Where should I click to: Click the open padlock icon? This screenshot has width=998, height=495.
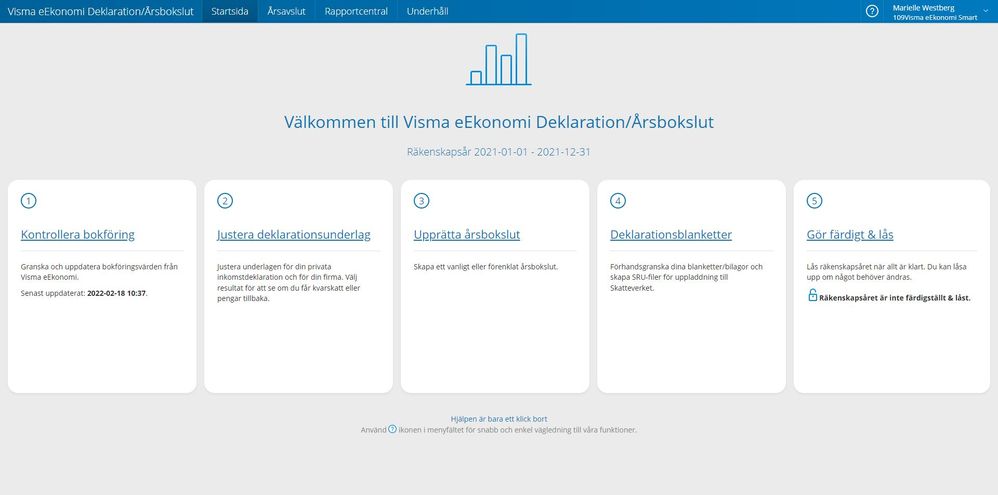point(812,296)
